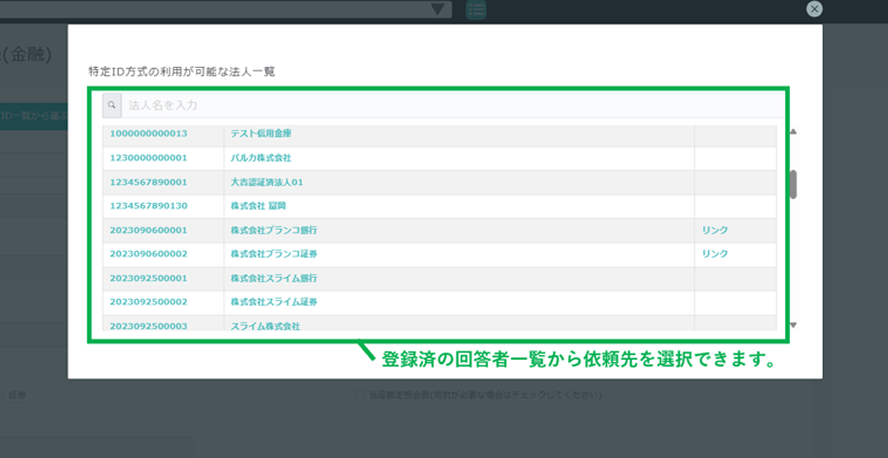Click the list scroll up arrow

click(793, 132)
